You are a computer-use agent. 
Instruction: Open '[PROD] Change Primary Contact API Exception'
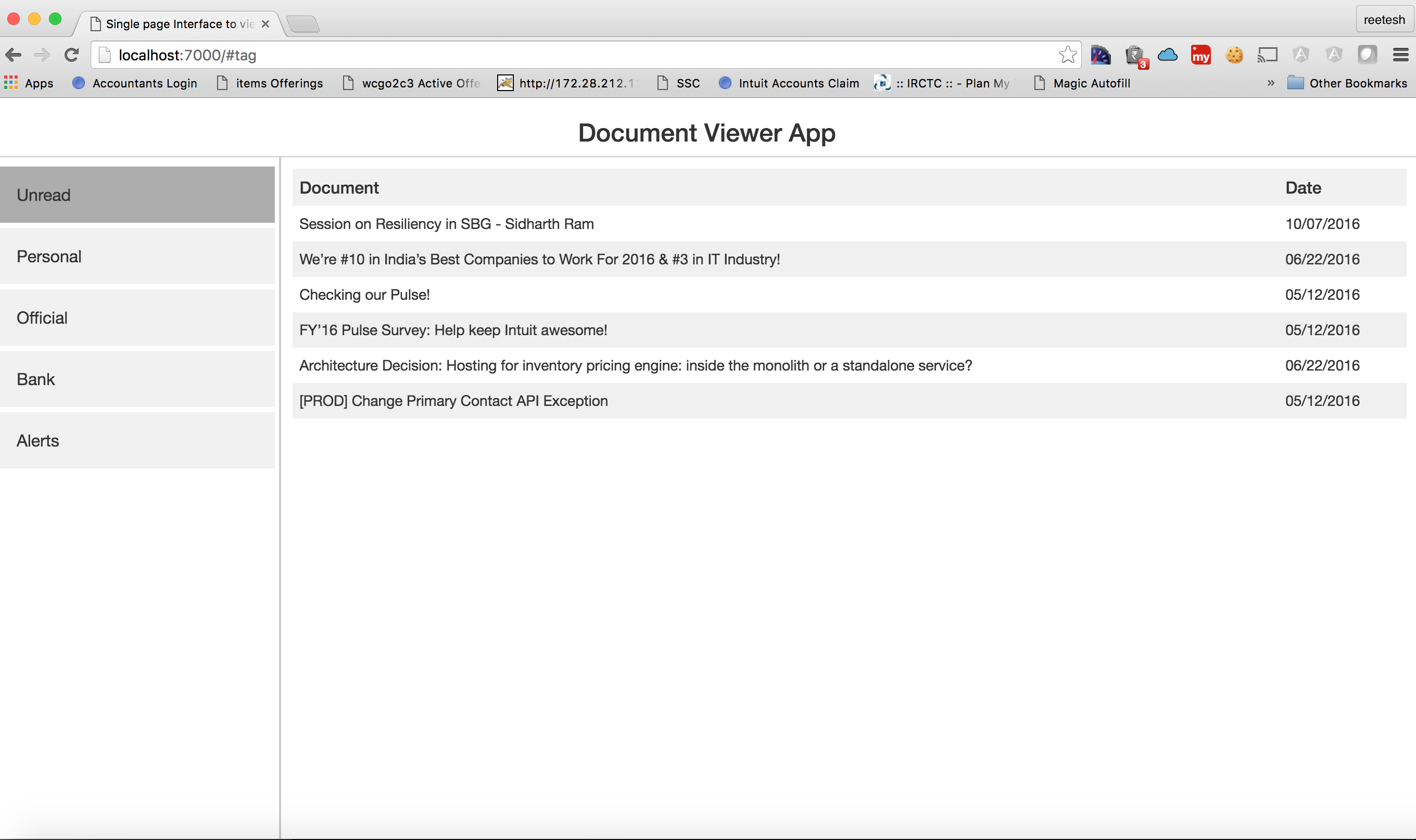849,401
